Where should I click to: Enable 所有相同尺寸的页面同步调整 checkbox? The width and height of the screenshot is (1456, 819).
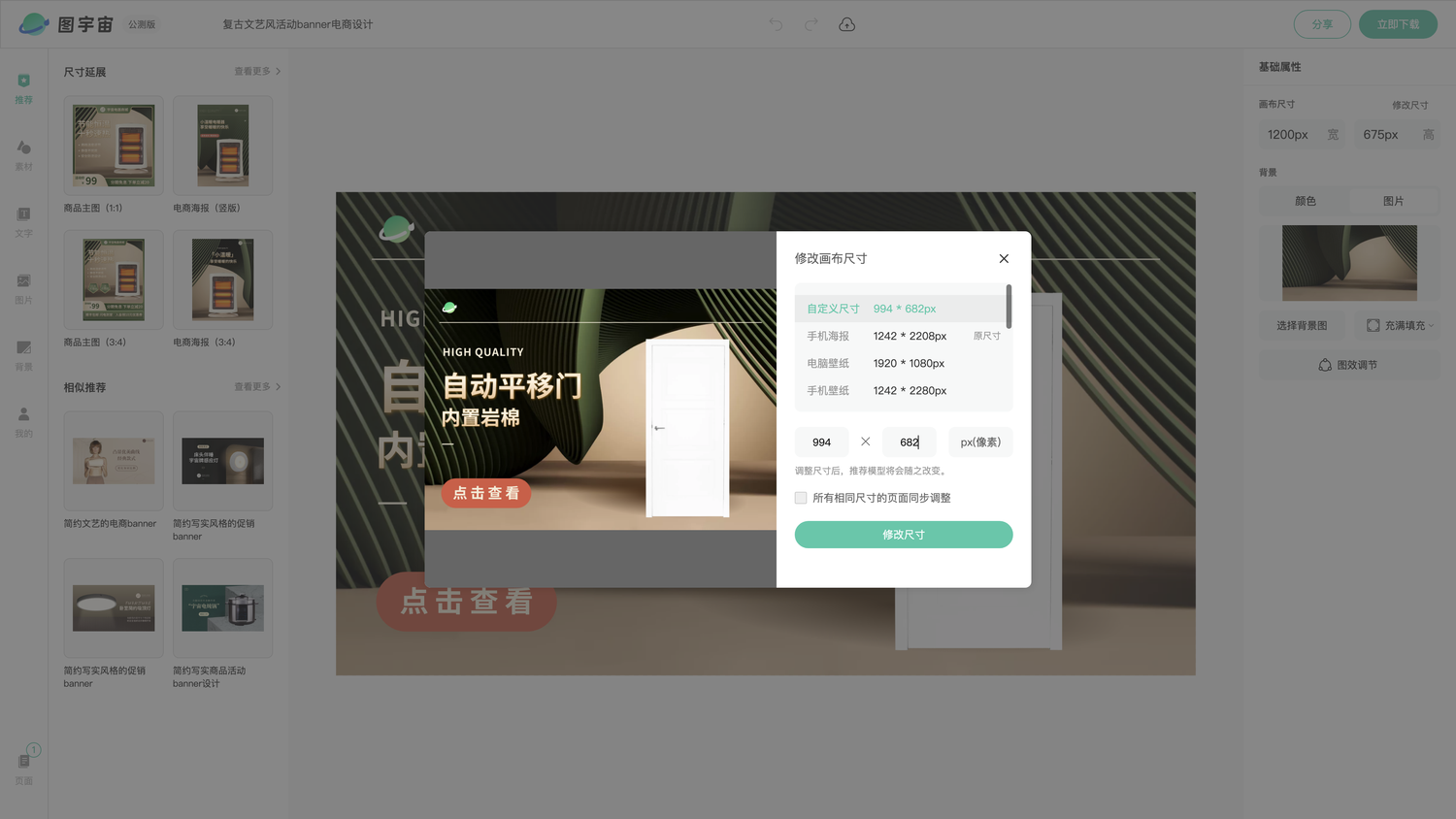801,498
